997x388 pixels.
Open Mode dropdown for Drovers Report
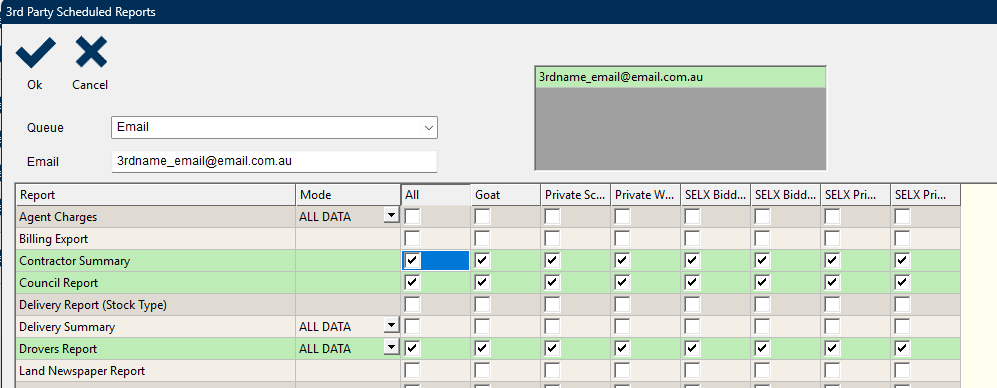point(392,348)
